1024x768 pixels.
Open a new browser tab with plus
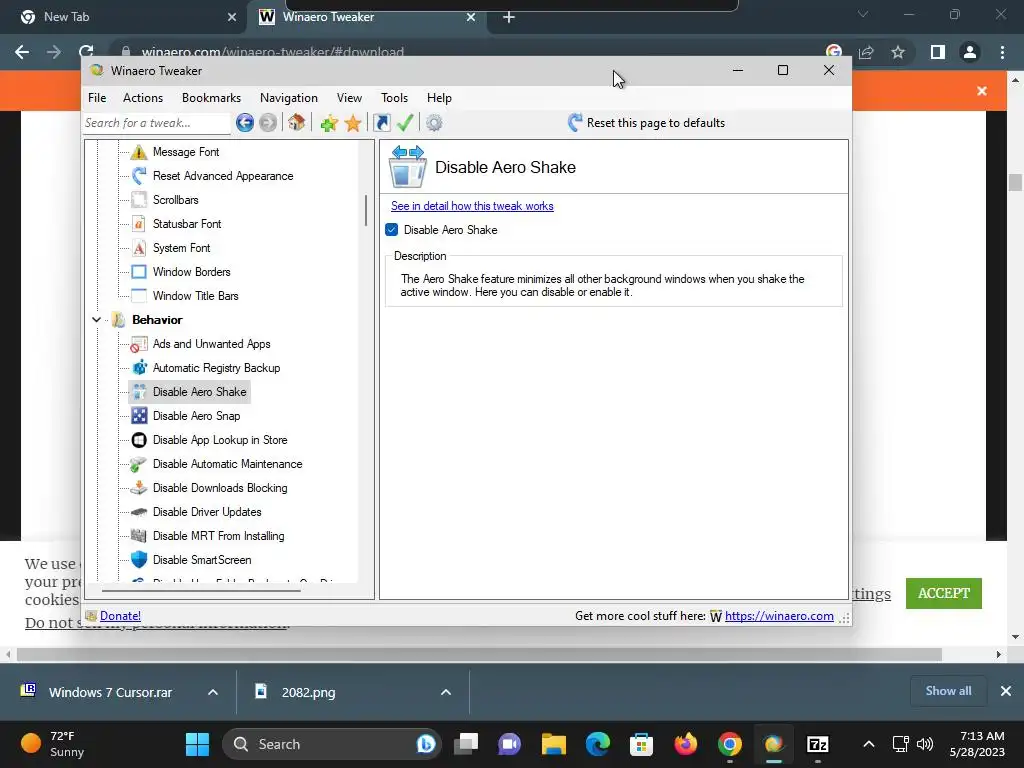click(x=509, y=17)
